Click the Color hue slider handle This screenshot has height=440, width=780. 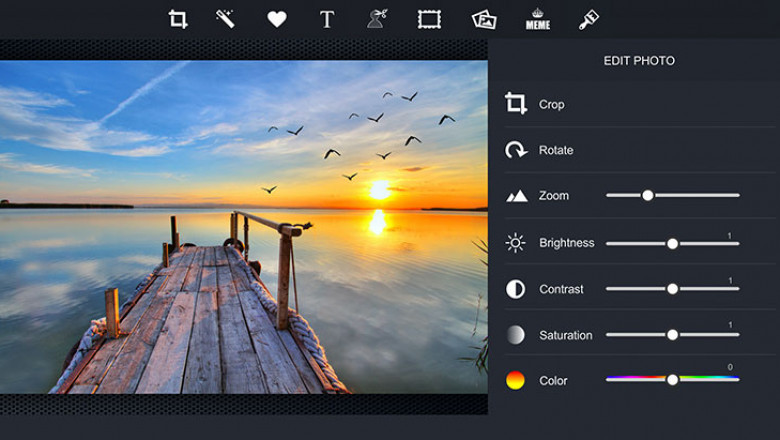pos(672,379)
